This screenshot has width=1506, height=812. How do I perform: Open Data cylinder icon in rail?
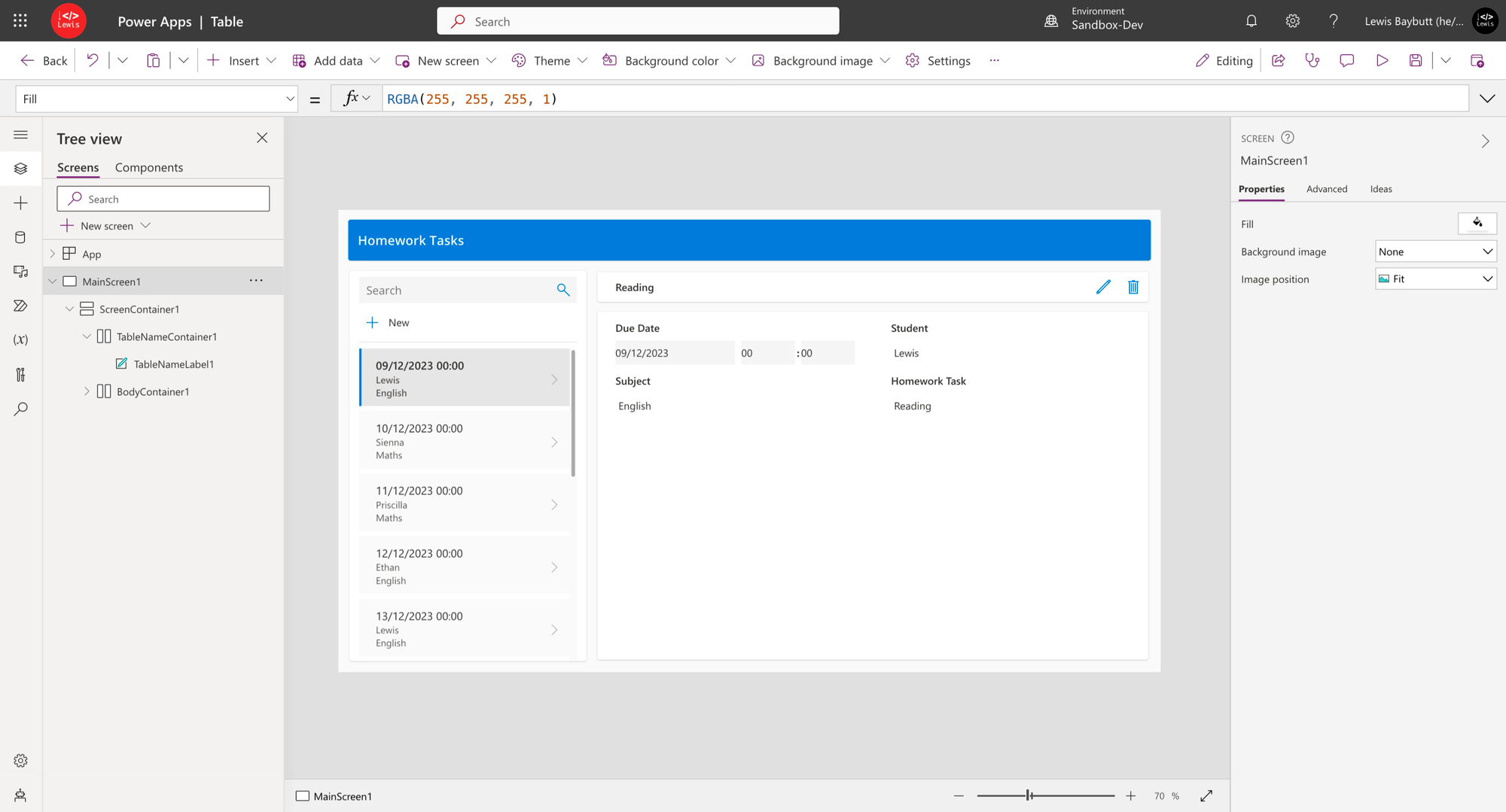20,237
